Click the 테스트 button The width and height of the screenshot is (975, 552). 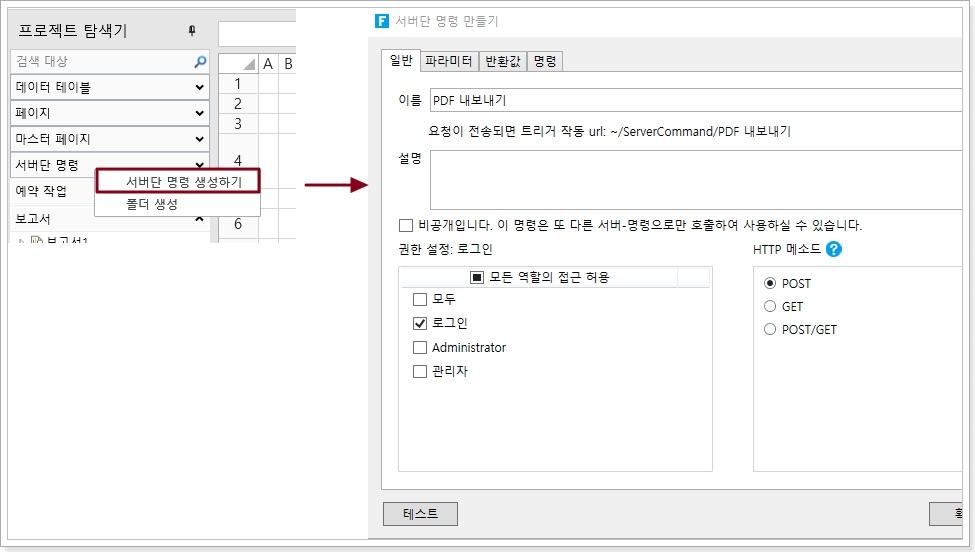point(420,513)
